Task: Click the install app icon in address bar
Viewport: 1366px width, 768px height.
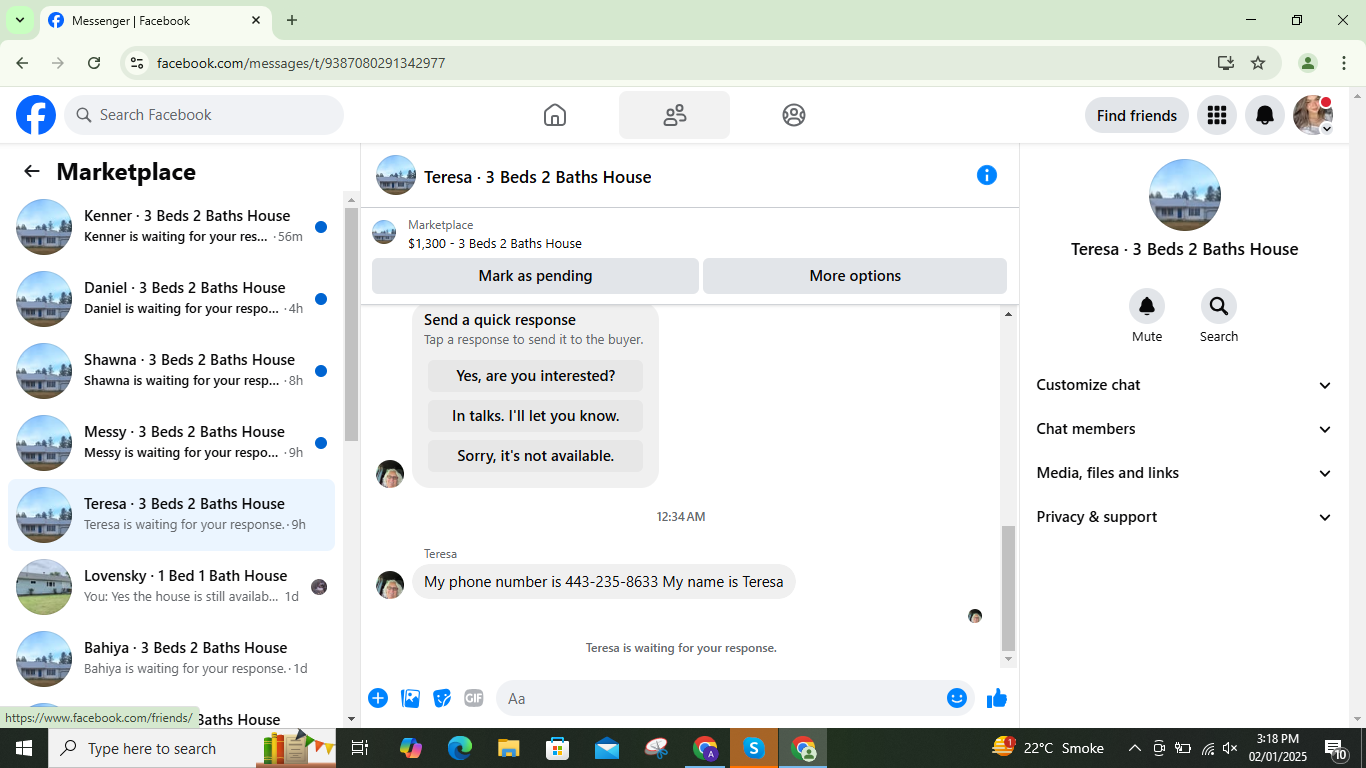Action: [1226, 63]
